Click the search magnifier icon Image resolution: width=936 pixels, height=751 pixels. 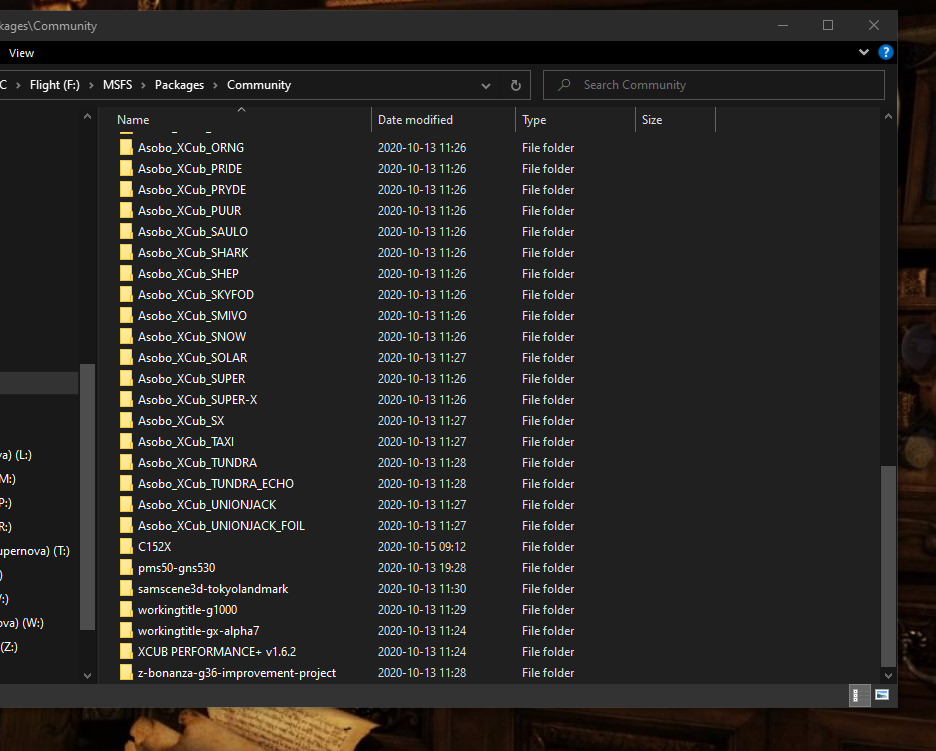pyautogui.click(x=564, y=85)
